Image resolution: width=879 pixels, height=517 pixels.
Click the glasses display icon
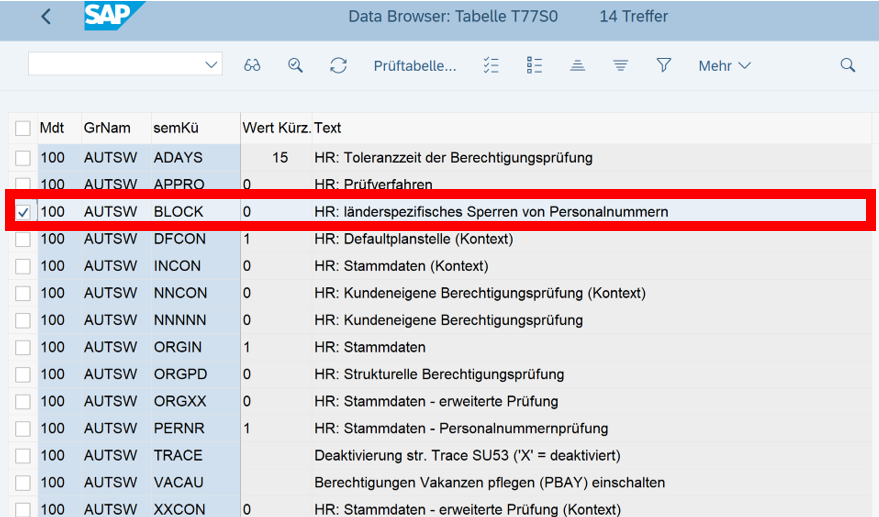tap(252, 66)
